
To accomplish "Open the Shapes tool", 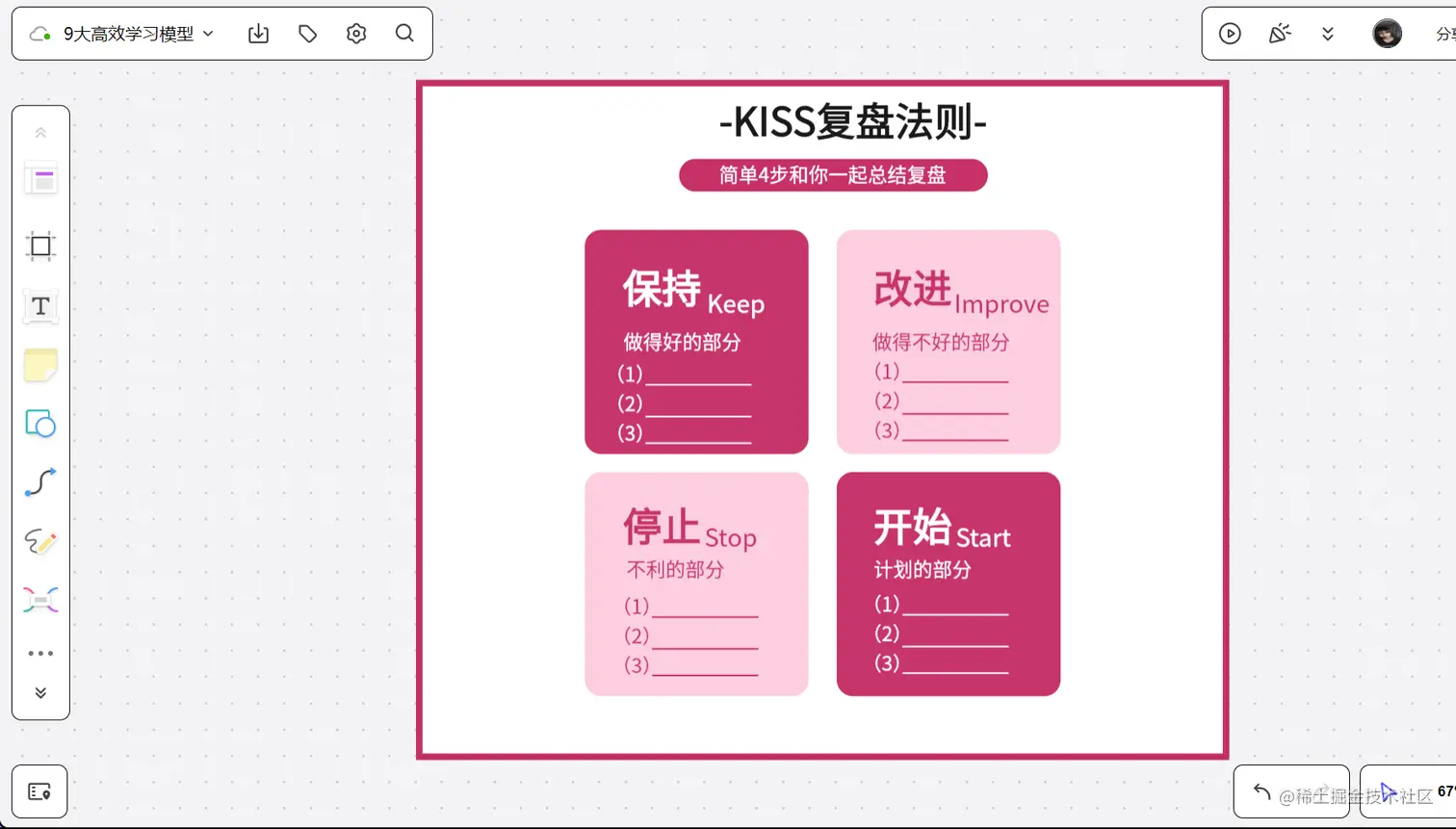I will pyautogui.click(x=40, y=424).
